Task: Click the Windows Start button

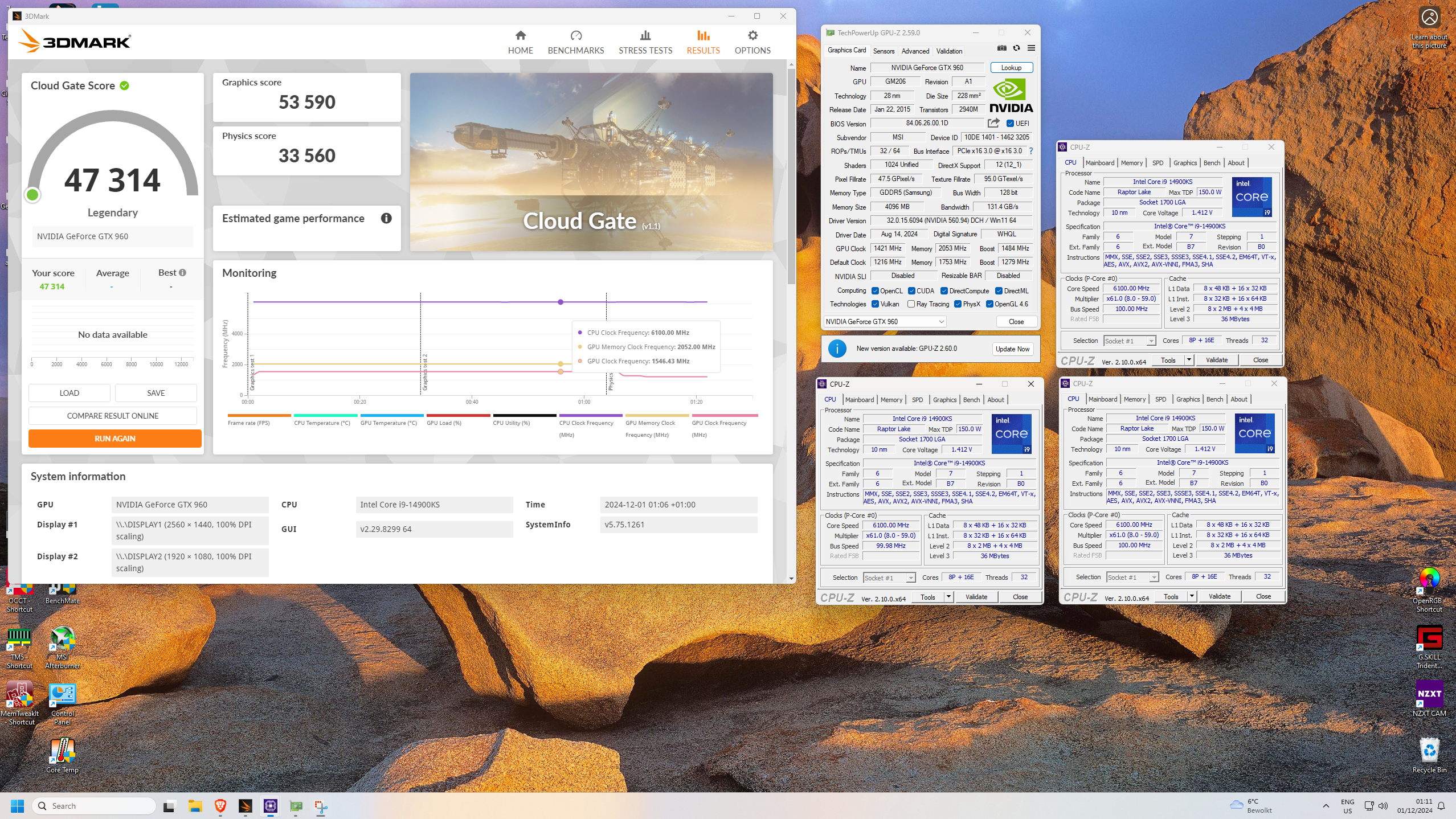Action: point(18,805)
